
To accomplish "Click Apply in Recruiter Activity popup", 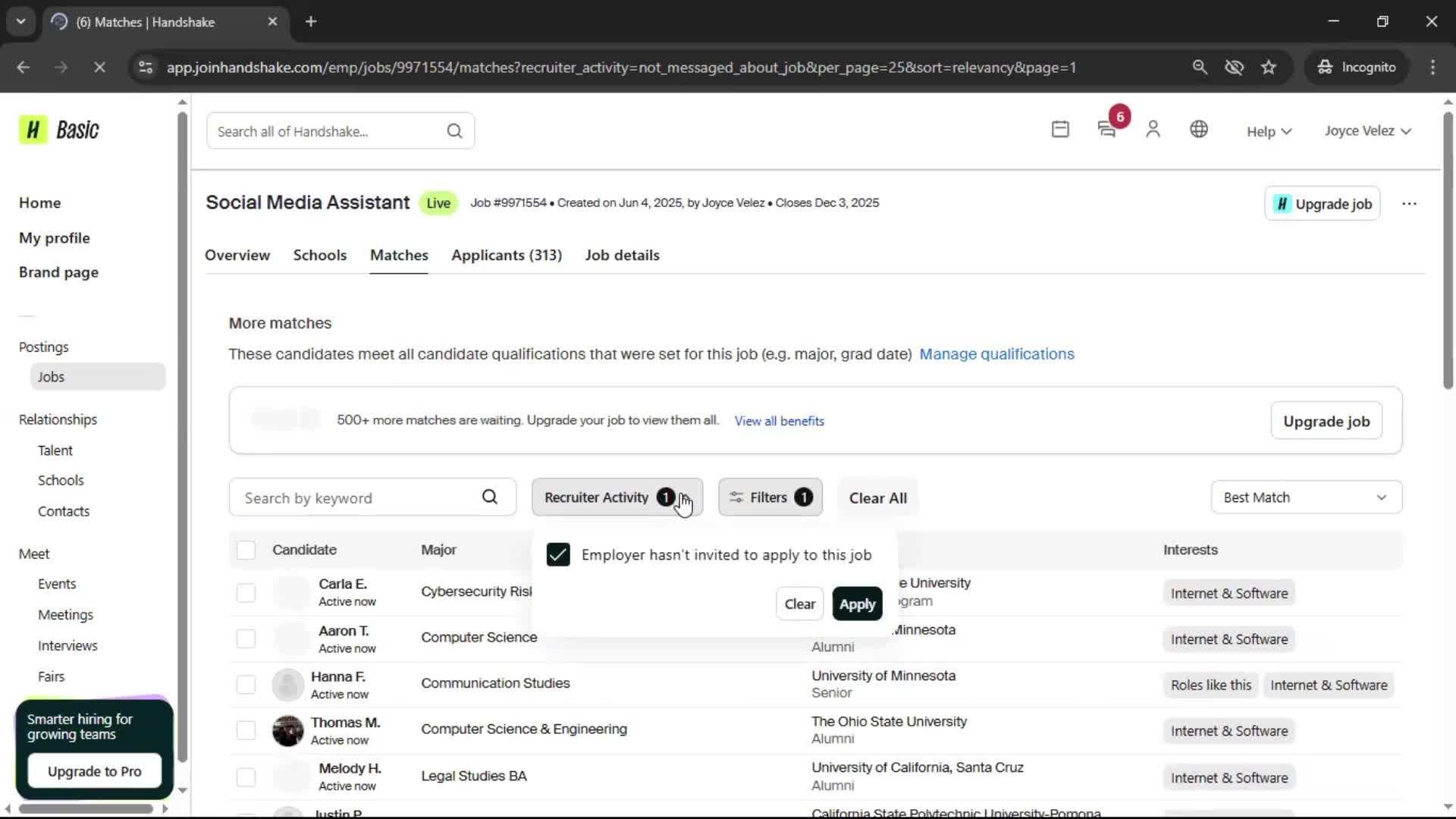I will click(857, 604).
